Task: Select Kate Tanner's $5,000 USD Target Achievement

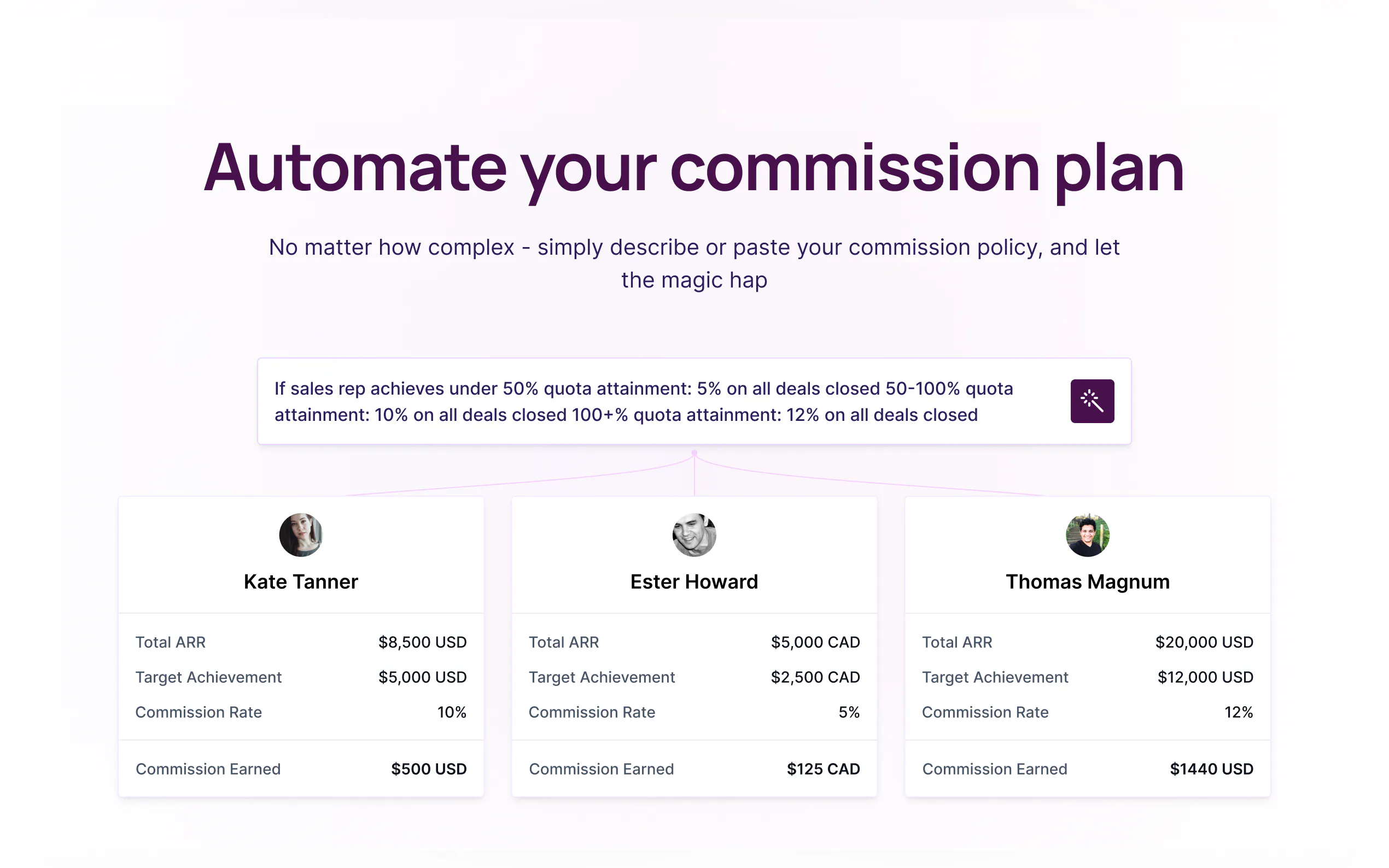Action: 422,677
